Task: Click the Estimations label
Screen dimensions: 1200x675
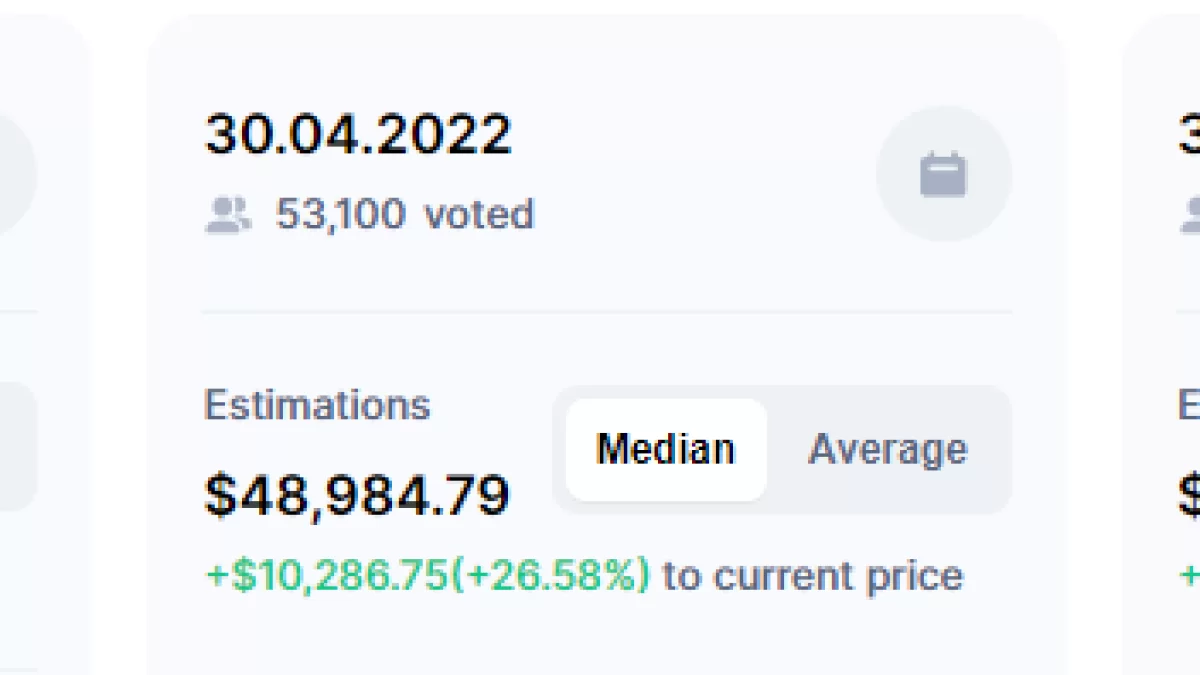Action: (317, 405)
